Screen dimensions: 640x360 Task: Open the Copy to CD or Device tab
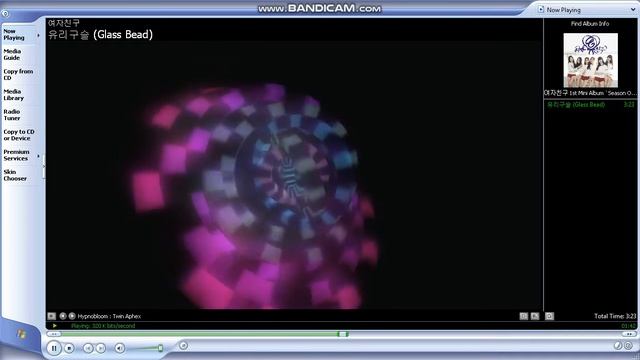click(x=19, y=135)
